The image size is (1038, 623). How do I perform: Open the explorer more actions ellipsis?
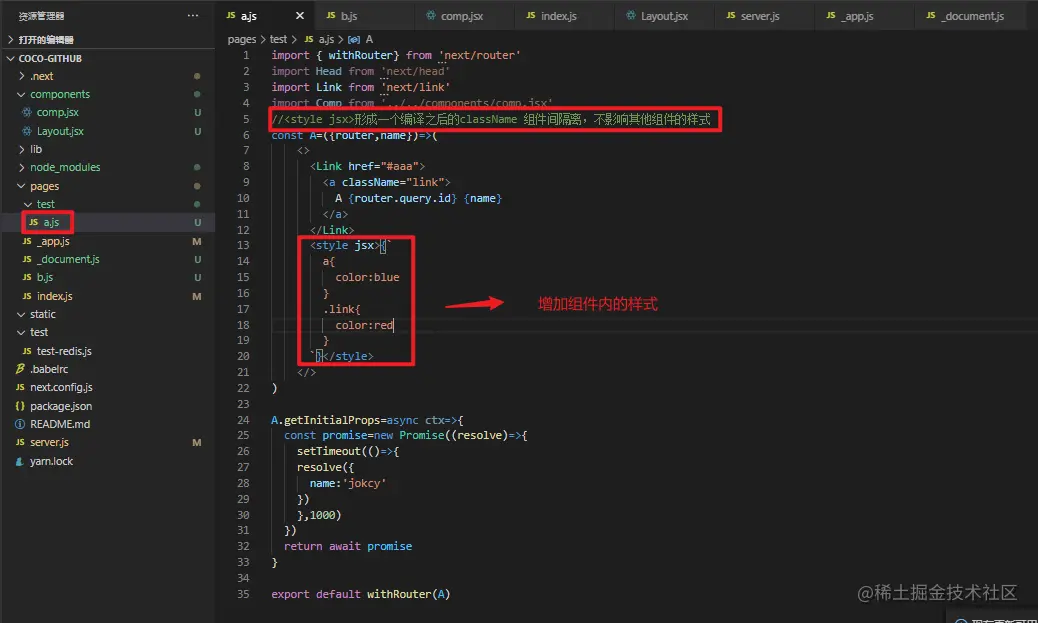(193, 15)
